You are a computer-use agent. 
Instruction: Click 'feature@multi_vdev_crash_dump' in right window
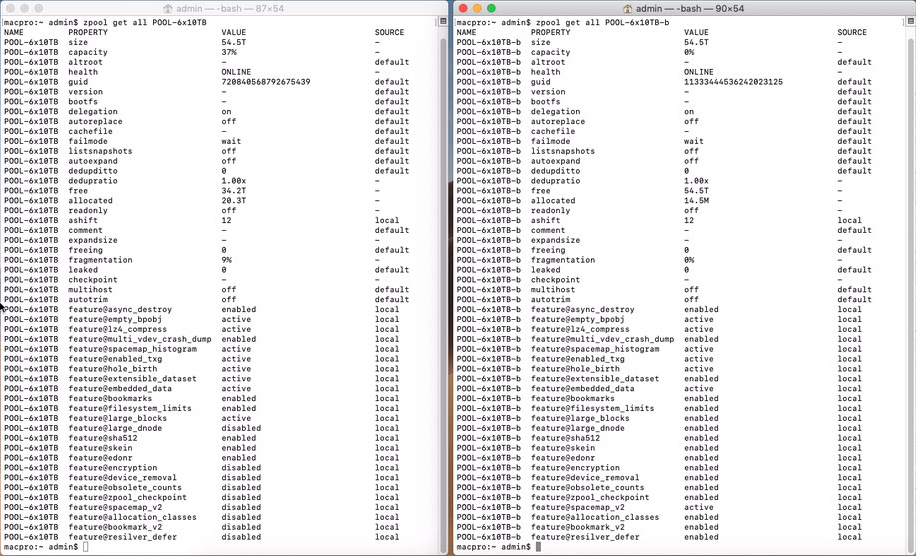602,339
